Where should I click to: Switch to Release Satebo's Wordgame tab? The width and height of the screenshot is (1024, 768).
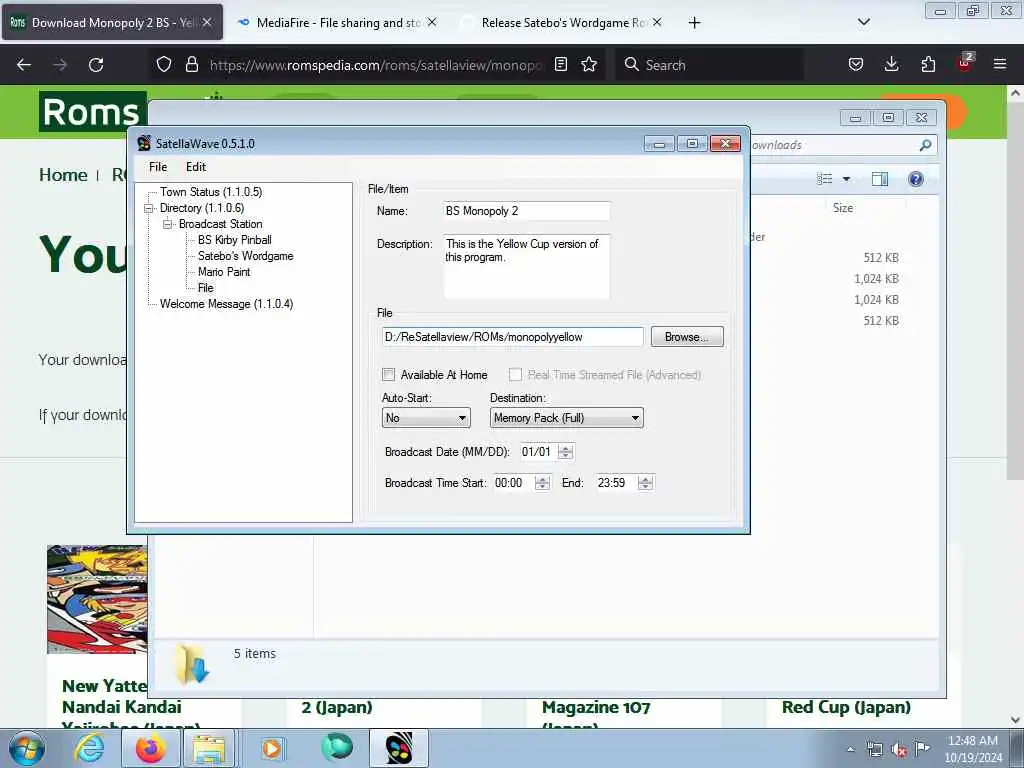point(564,23)
